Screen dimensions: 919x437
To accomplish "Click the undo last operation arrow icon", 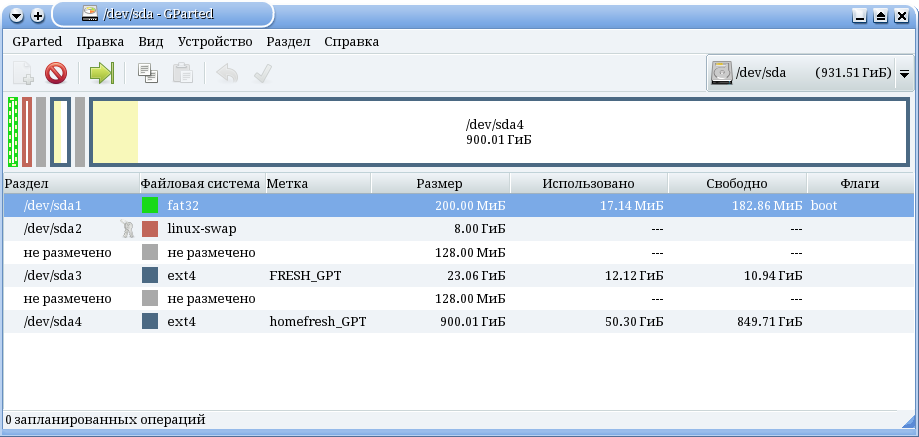I will tap(228, 73).
